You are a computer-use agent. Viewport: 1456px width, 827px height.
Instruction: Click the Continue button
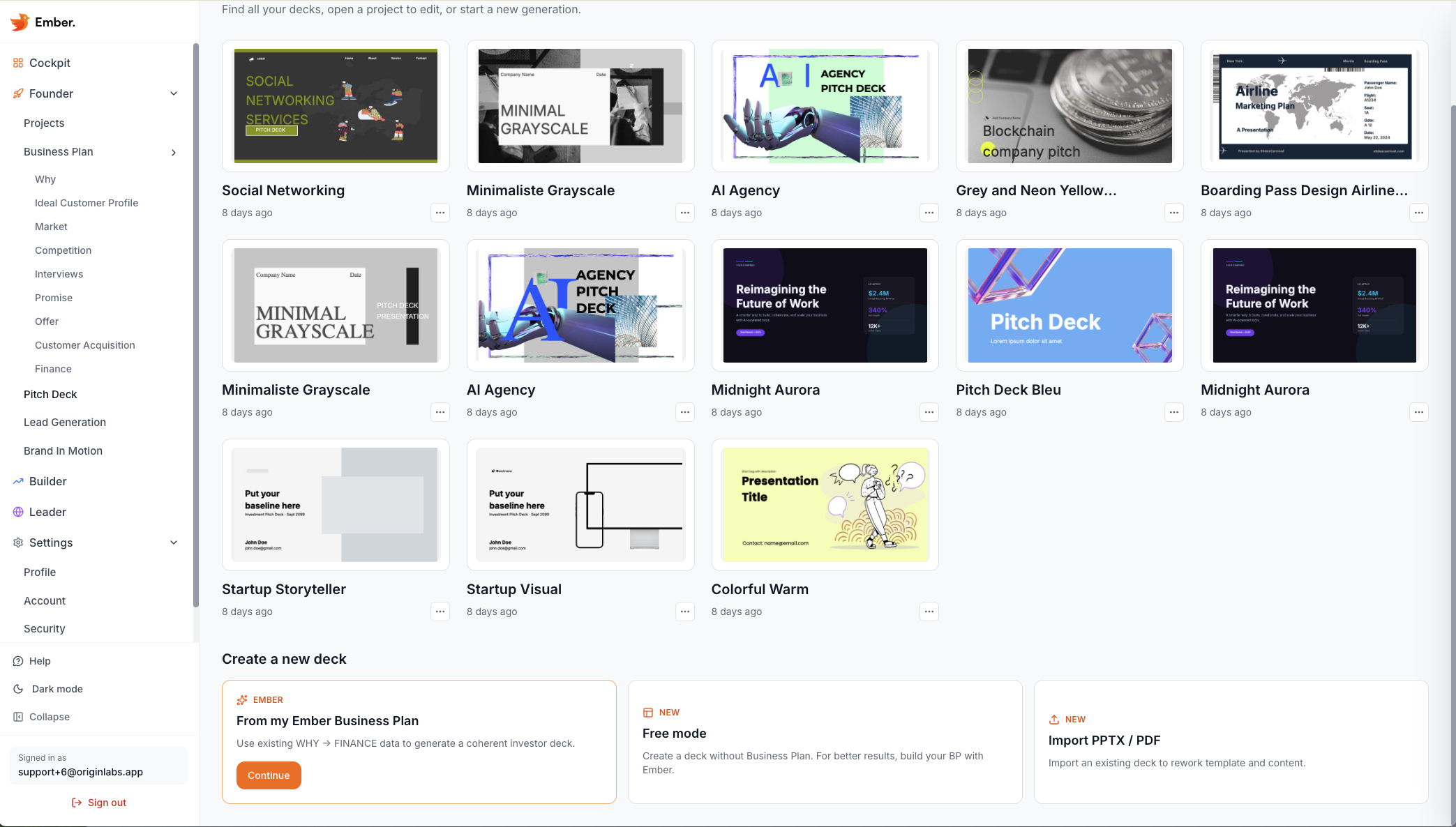point(269,775)
